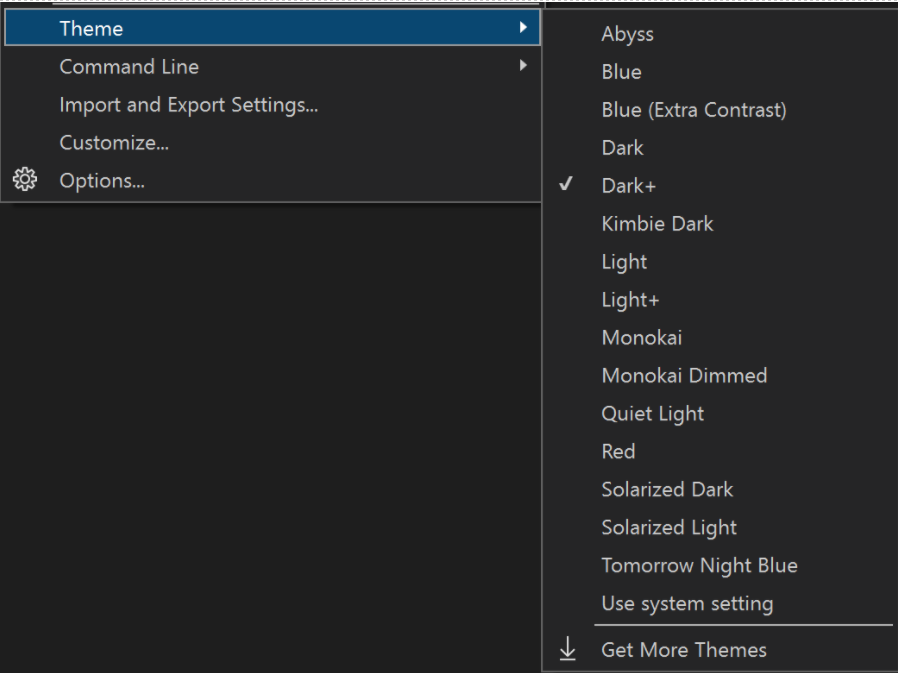This screenshot has width=898, height=673.
Task: Switch to the Light theme
Action: click(x=624, y=262)
